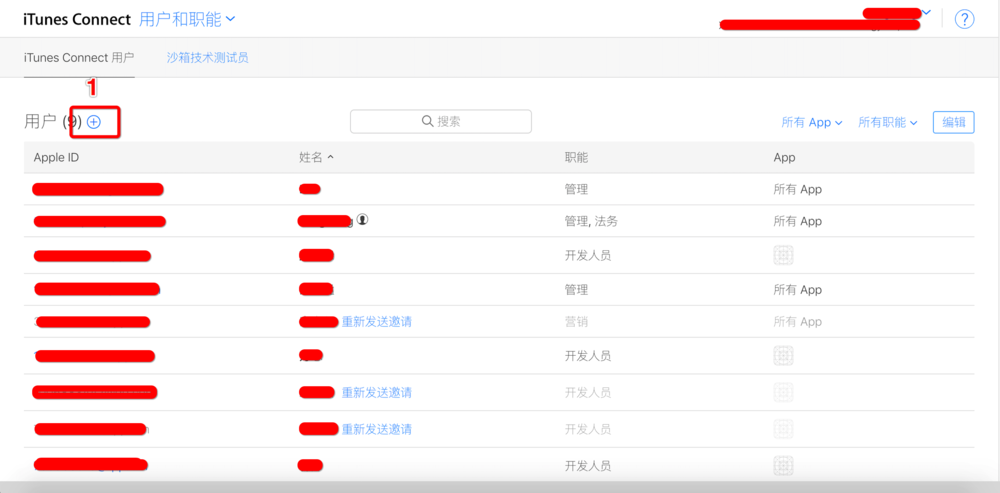Sort by the 姓名 column header
1000x493 pixels.
tap(316, 158)
